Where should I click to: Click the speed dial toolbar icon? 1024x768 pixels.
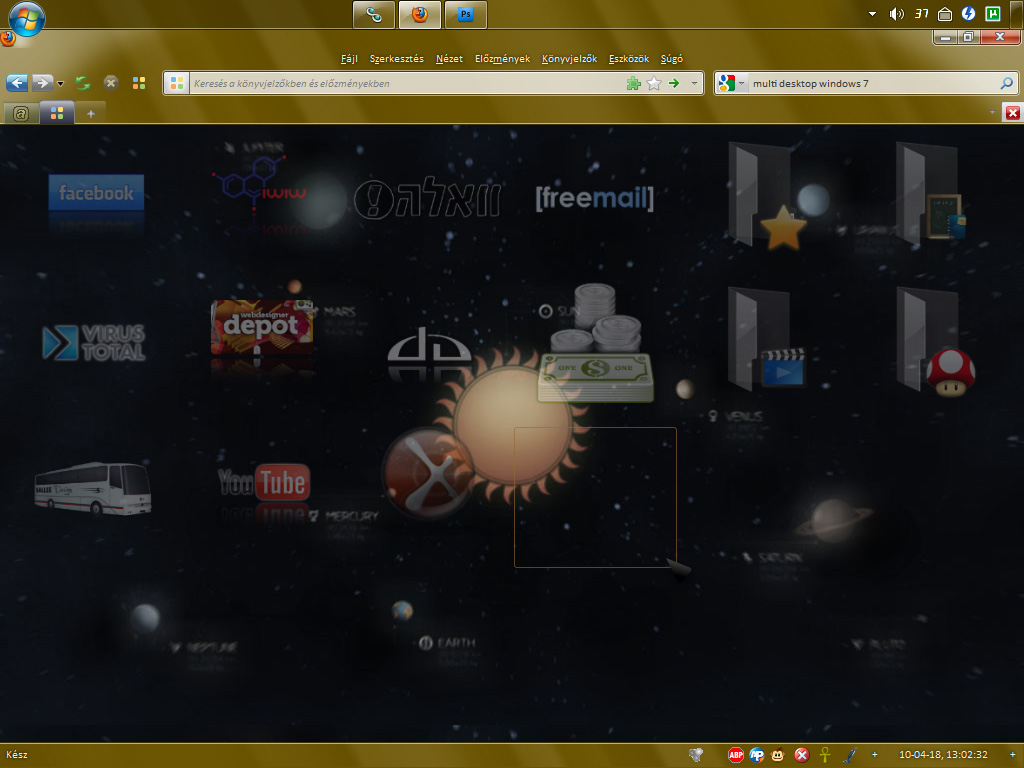click(x=139, y=83)
